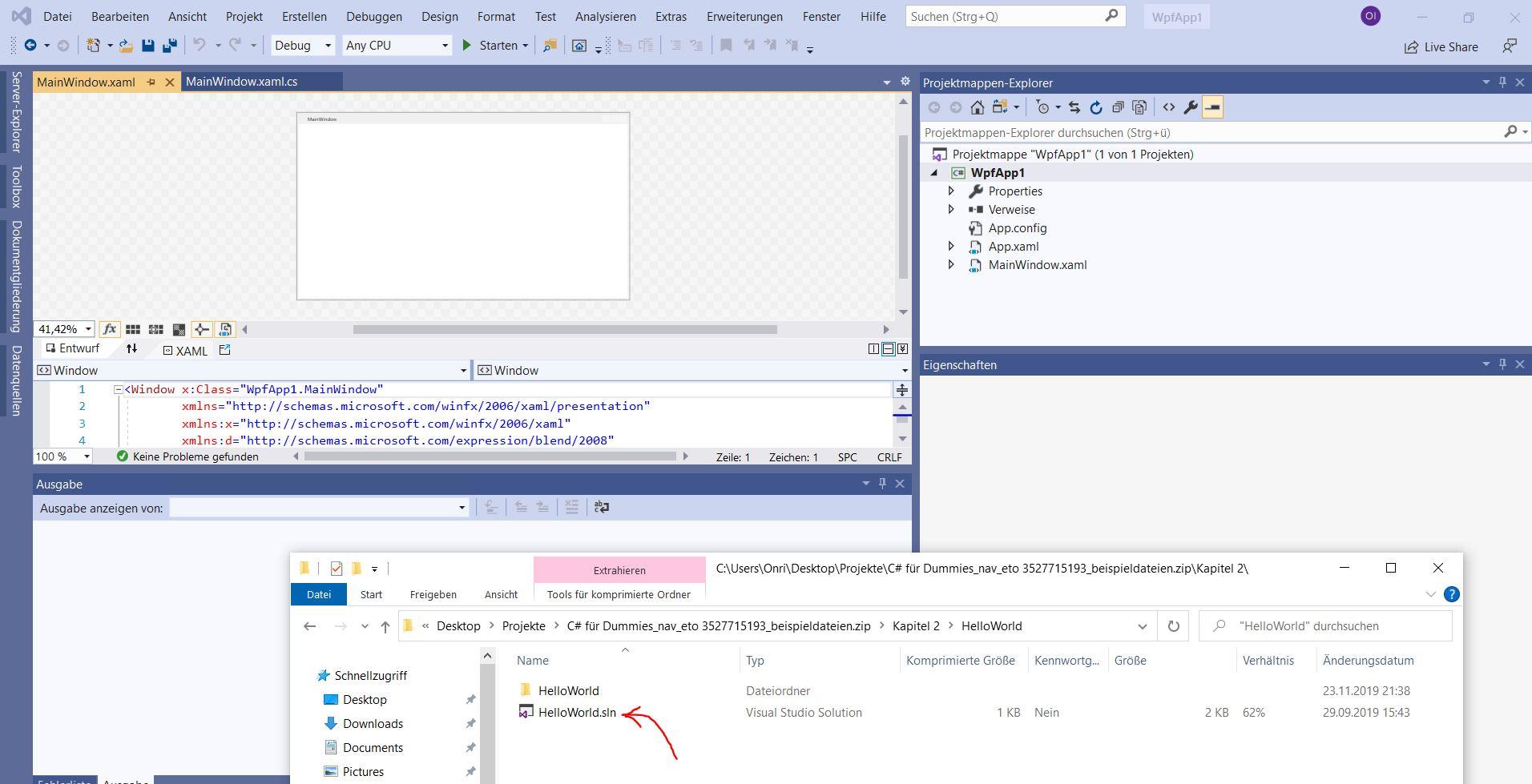This screenshot has height=784, width=1532.
Task: Click the designer horizontal scrollbar thumb
Action: 565,329
